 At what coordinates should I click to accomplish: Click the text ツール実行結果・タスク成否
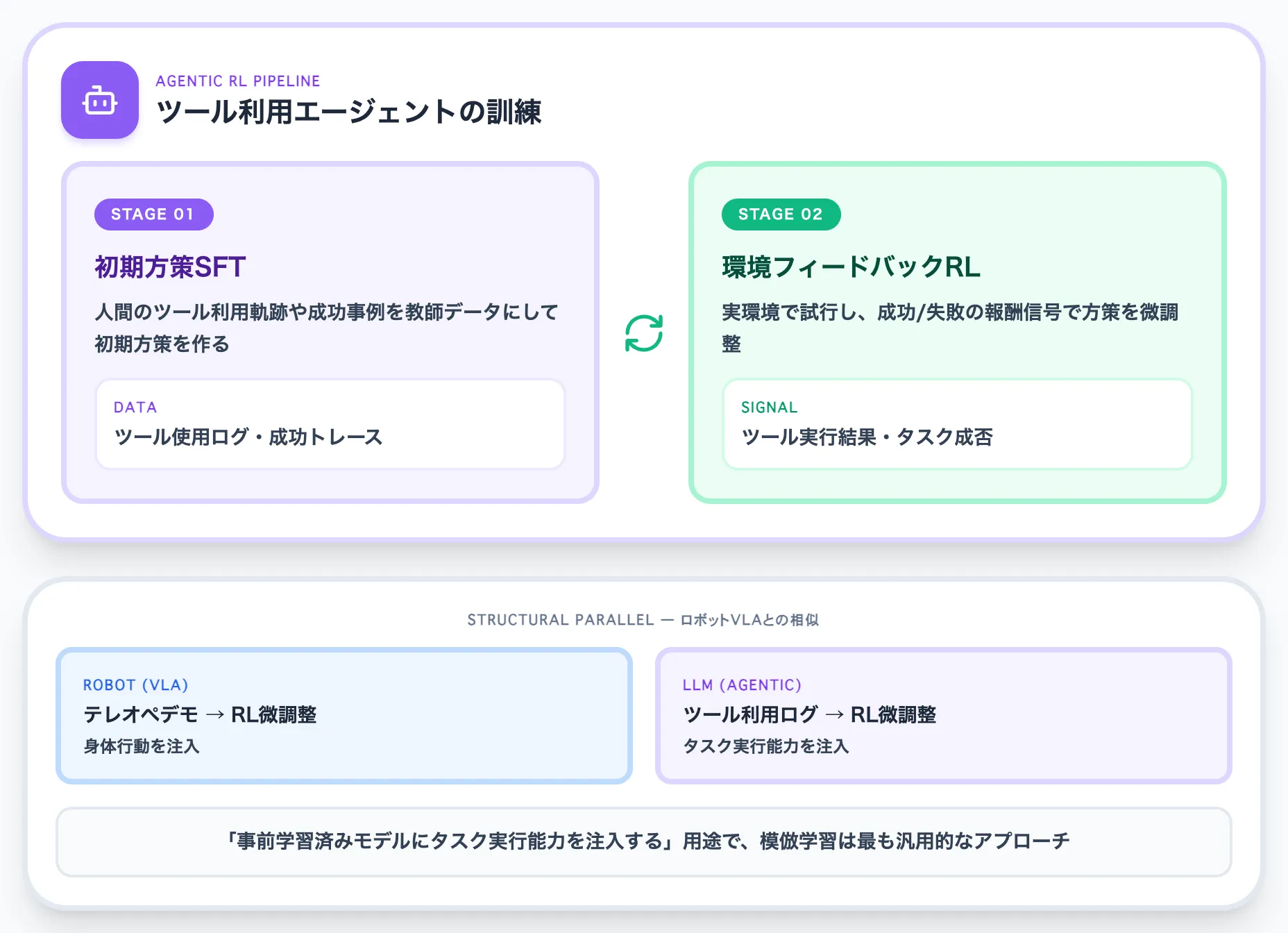pyautogui.click(x=867, y=437)
